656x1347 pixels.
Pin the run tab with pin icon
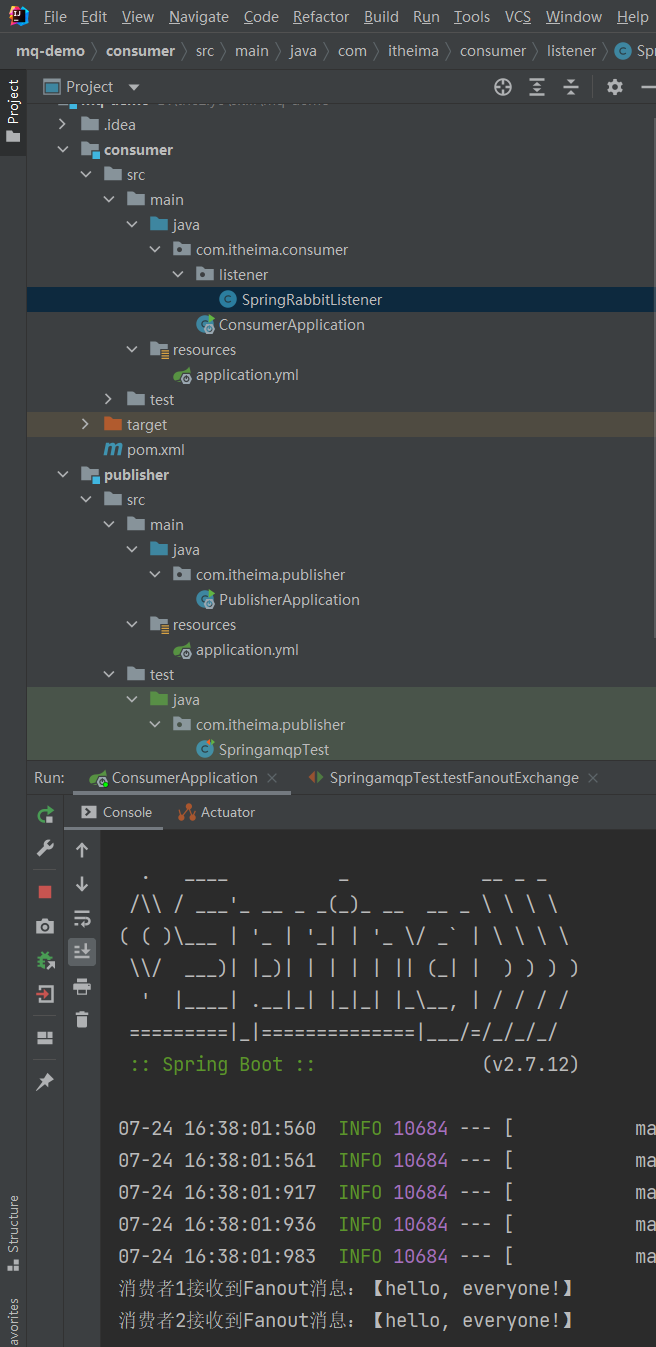click(45, 1082)
